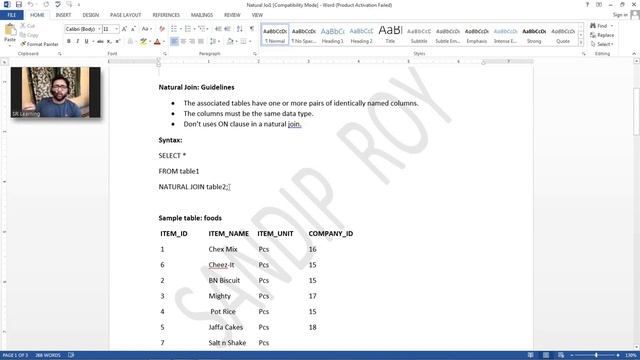Viewport: 640px width, 360px height.
Task: Apply the No Spacing style
Action: (304, 35)
